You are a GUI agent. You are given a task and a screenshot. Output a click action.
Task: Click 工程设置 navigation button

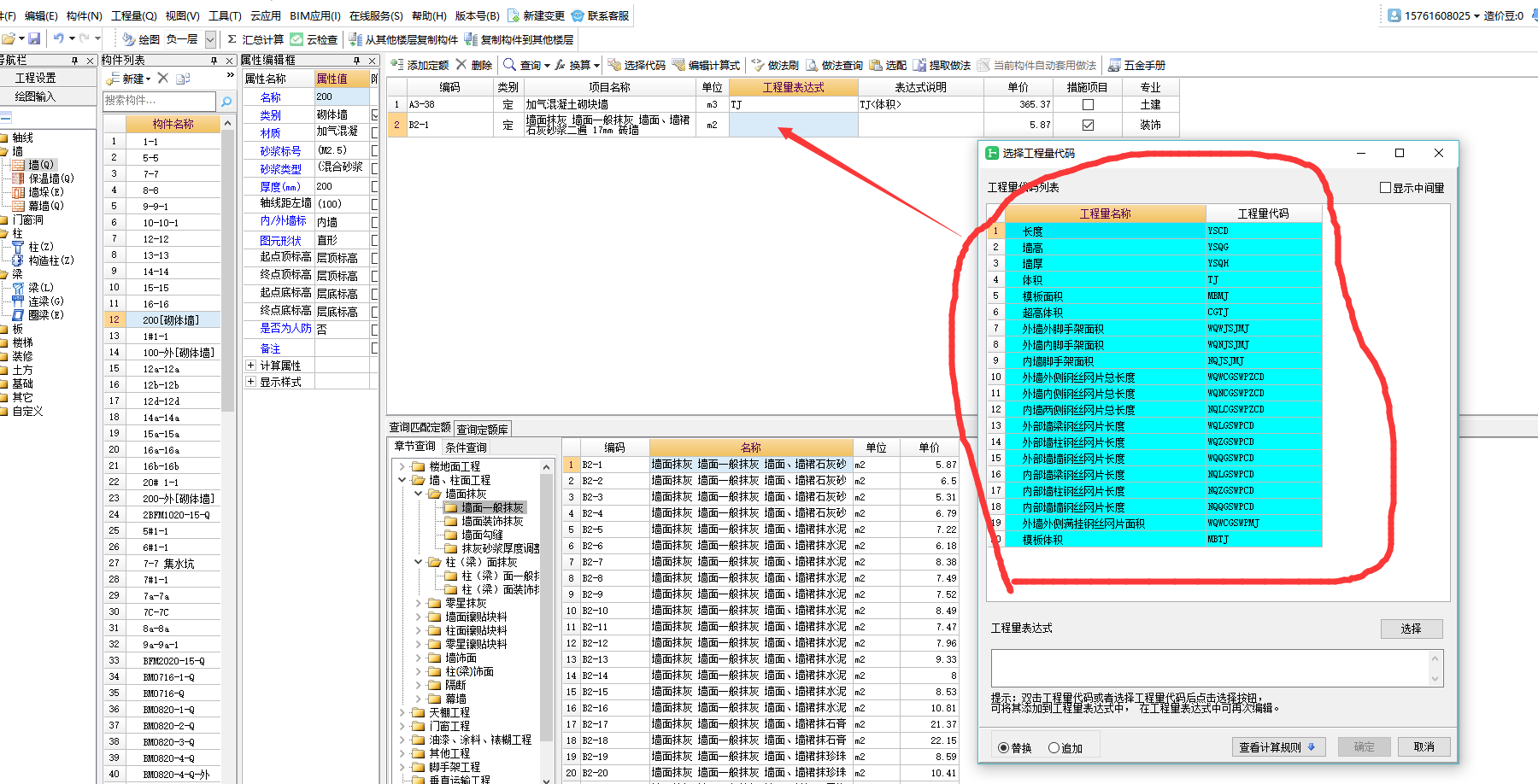click(49, 78)
